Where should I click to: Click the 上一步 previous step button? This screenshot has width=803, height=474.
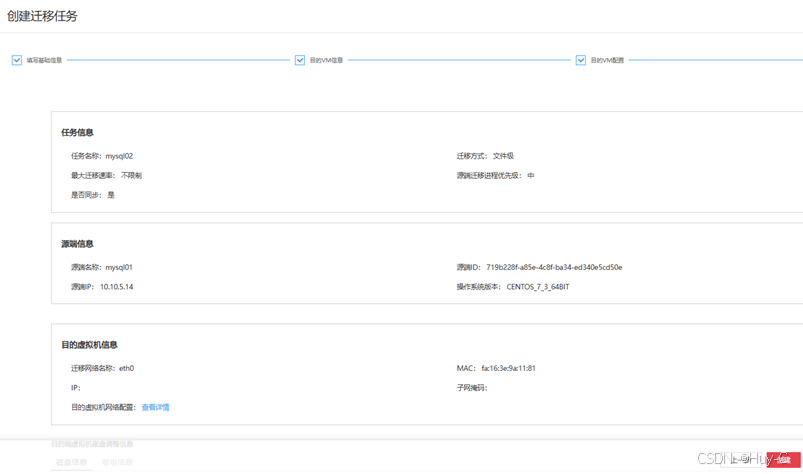coord(741,460)
